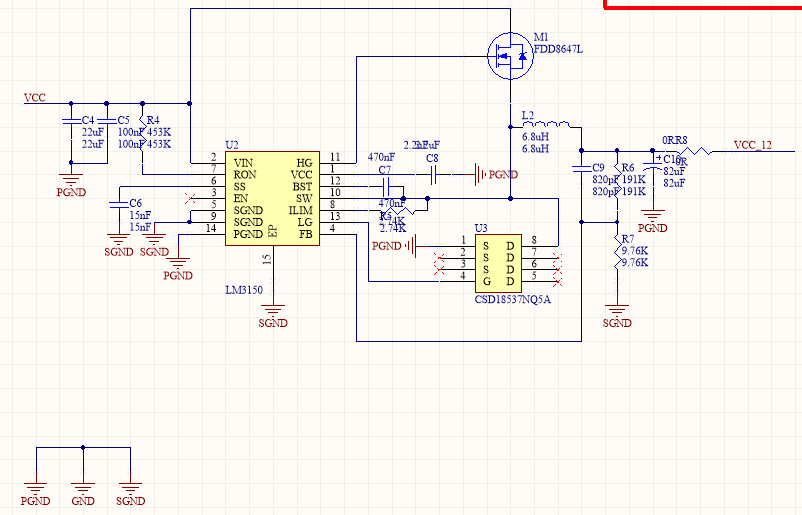Select the R4 resistor zigzag symbol
Image resolution: width=802 pixels, height=515 pixels.
pyautogui.click(x=142, y=133)
